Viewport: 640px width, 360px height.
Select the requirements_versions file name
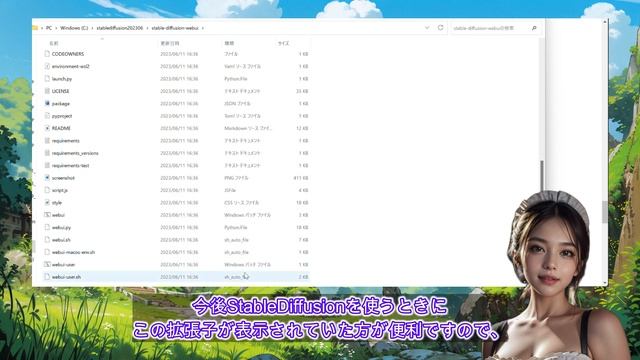point(75,153)
